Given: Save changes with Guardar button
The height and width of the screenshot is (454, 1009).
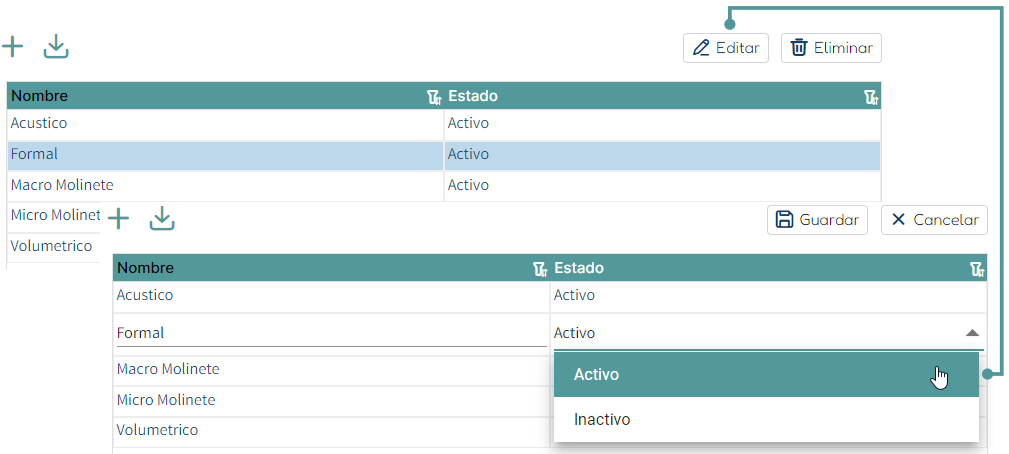Looking at the screenshot, I should tap(817, 220).
